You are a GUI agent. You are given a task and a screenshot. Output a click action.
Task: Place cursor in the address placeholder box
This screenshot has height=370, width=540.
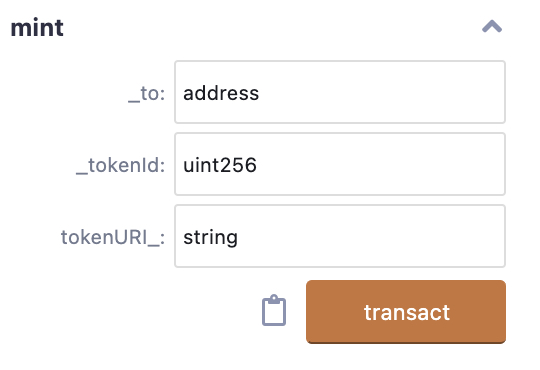click(340, 92)
